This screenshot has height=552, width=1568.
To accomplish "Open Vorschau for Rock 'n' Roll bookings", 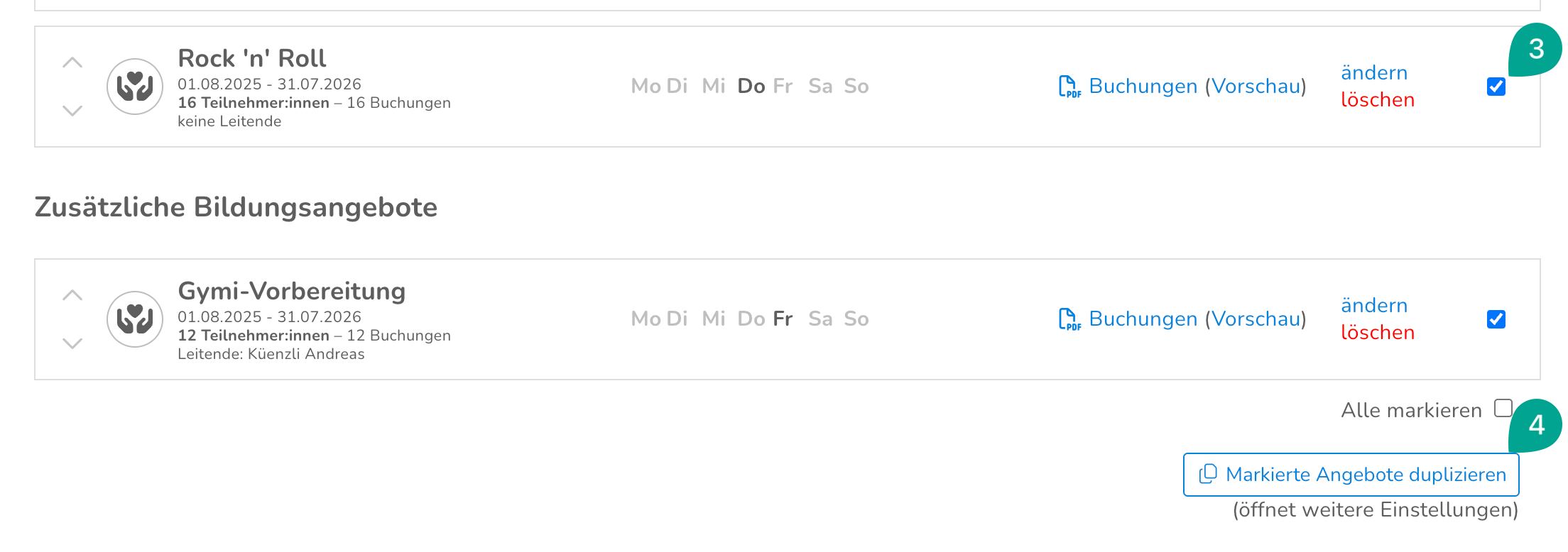I will 1256,86.
